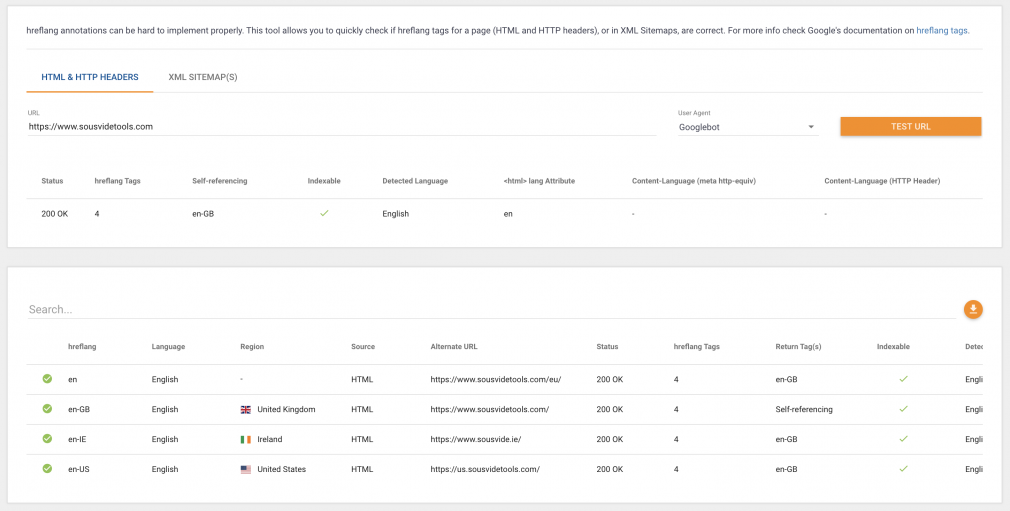Open the User Agent Googlebot dropdown
Screen dimensions: 1010x511
(x=748, y=127)
